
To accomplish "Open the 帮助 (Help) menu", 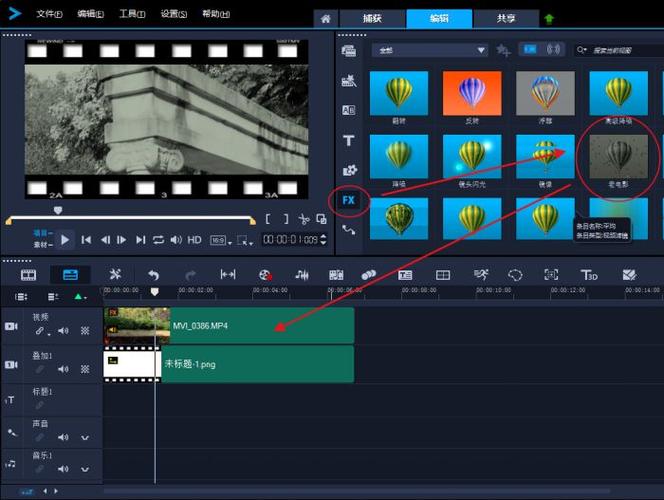I will click(x=216, y=14).
